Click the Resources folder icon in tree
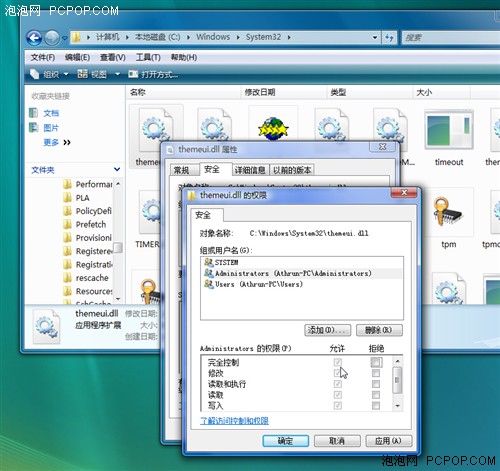This screenshot has width=500, height=471. coord(67,291)
